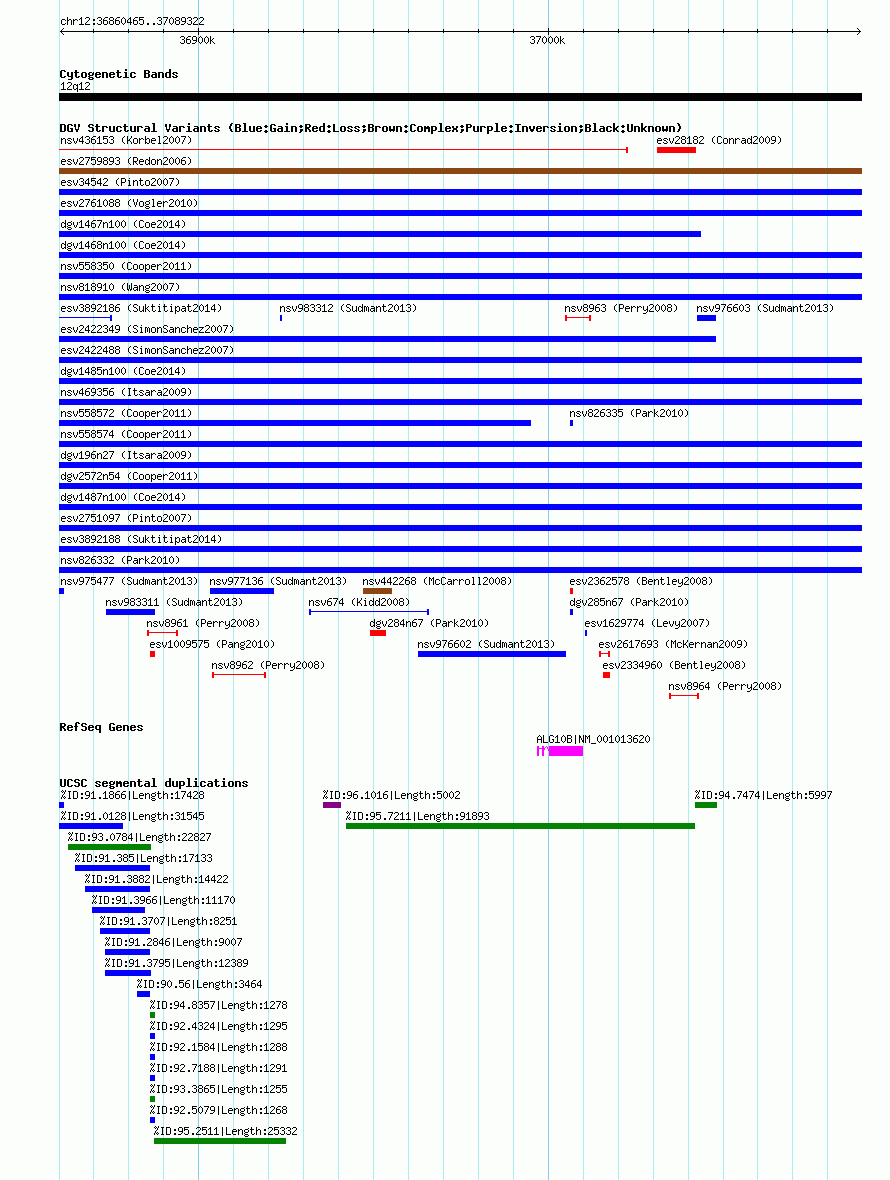
Task: Open %ID:91.3882|Length:14422 duplication
Action: pos(156,880)
